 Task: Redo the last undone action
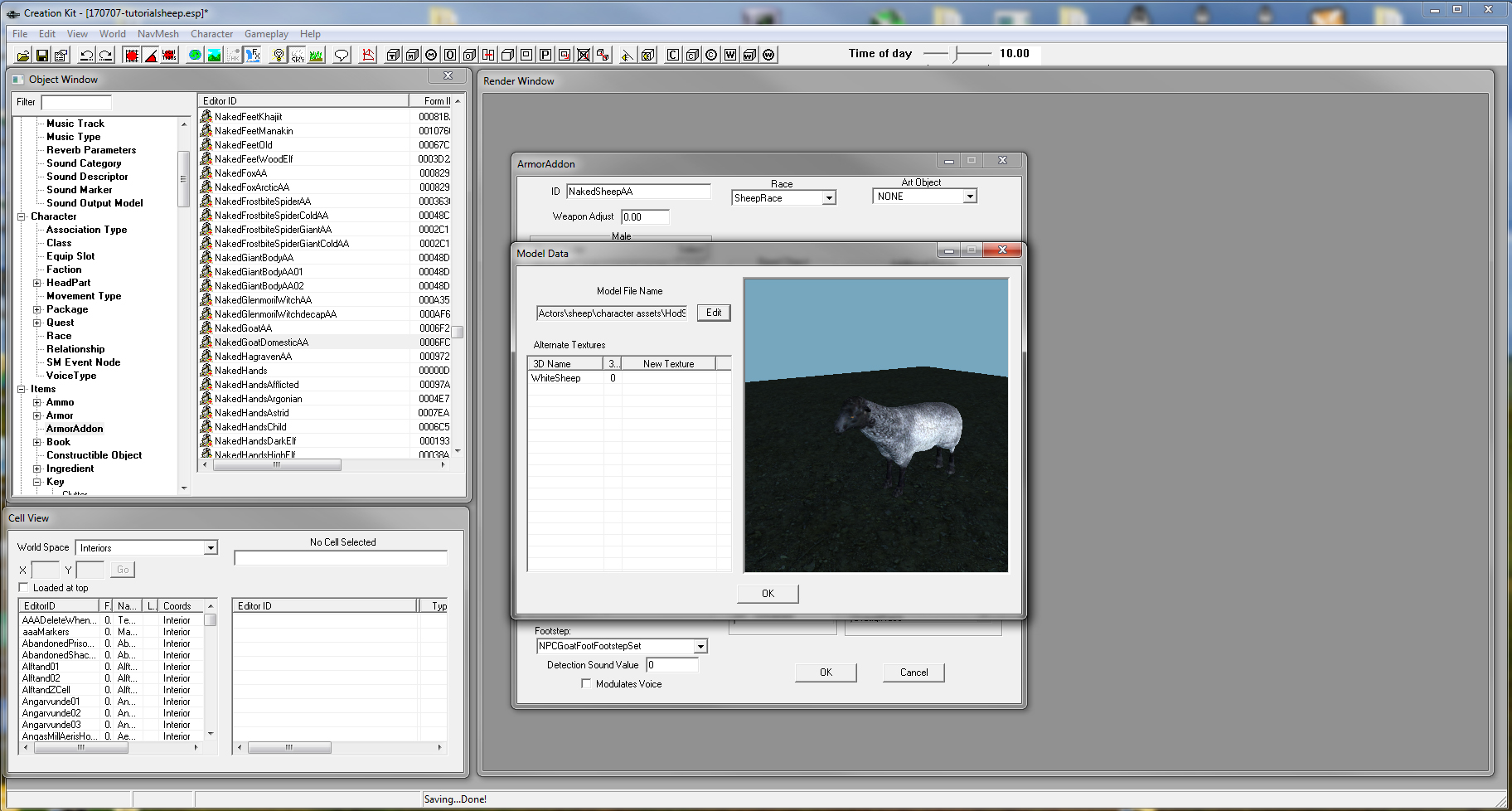(105, 55)
